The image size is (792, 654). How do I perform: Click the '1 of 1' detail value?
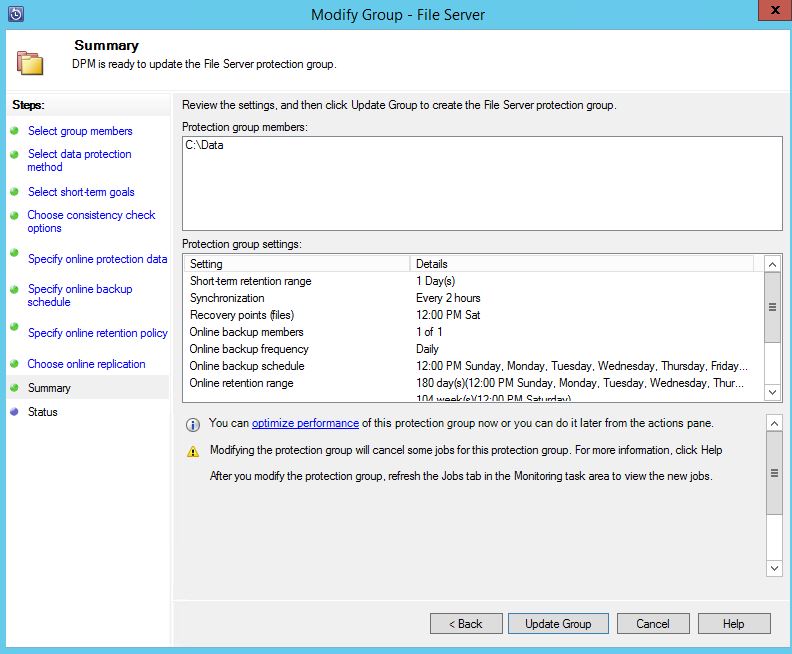pyautogui.click(x=429, y=332)
